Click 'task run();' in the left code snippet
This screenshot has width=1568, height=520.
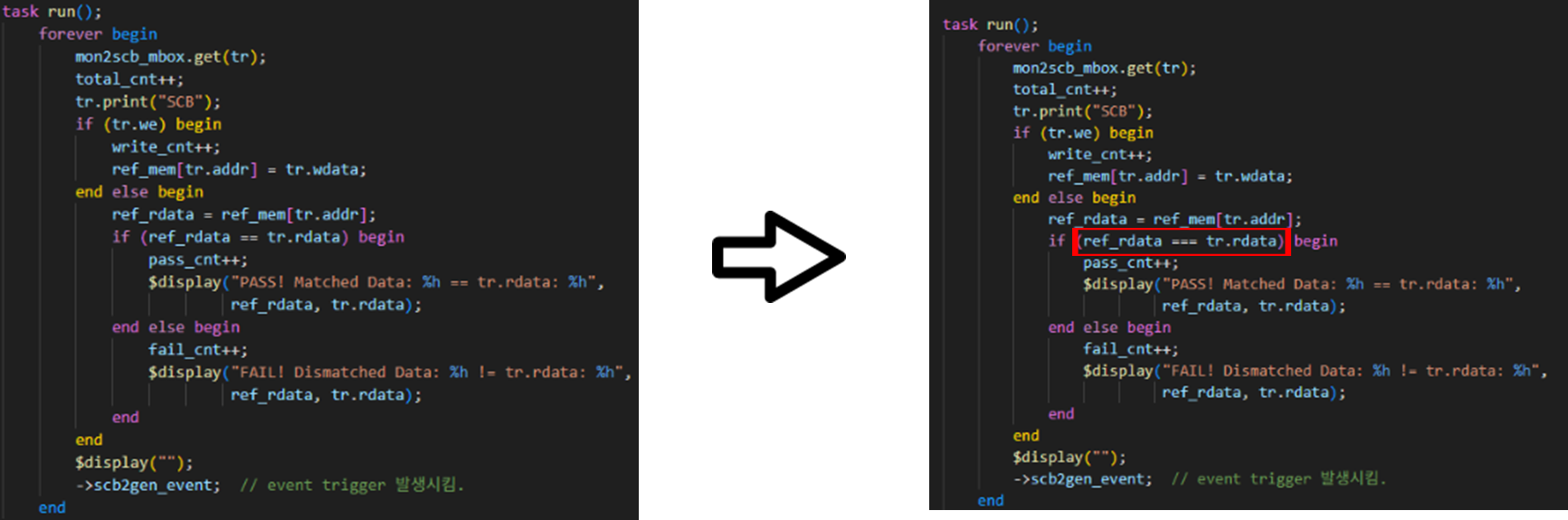coord(52,12)
